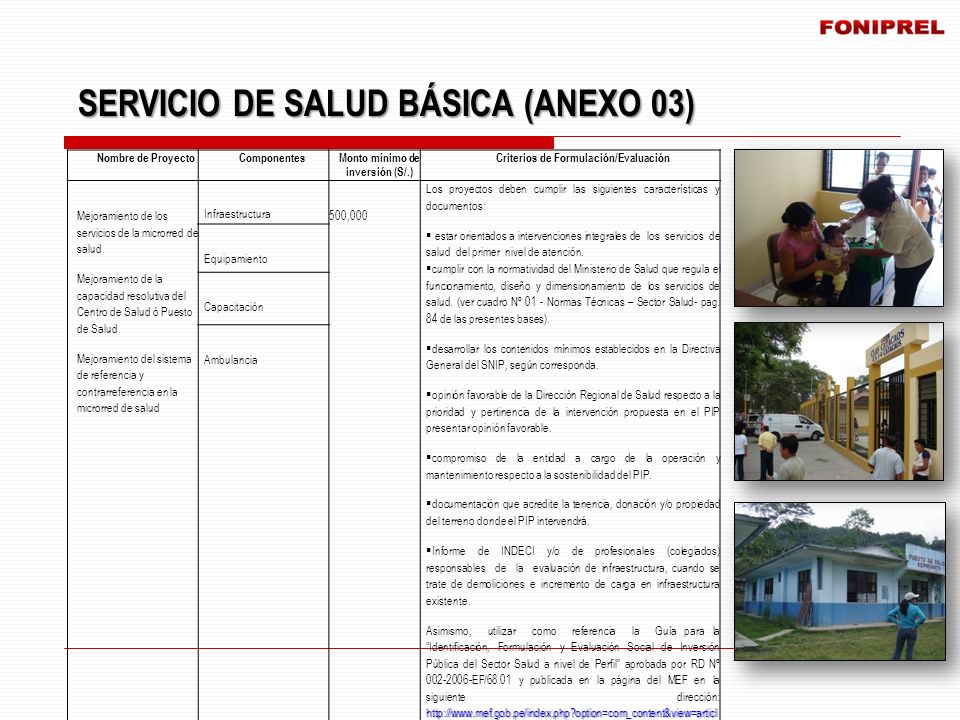Open the mef.gob.pe hyperlink

571,713
